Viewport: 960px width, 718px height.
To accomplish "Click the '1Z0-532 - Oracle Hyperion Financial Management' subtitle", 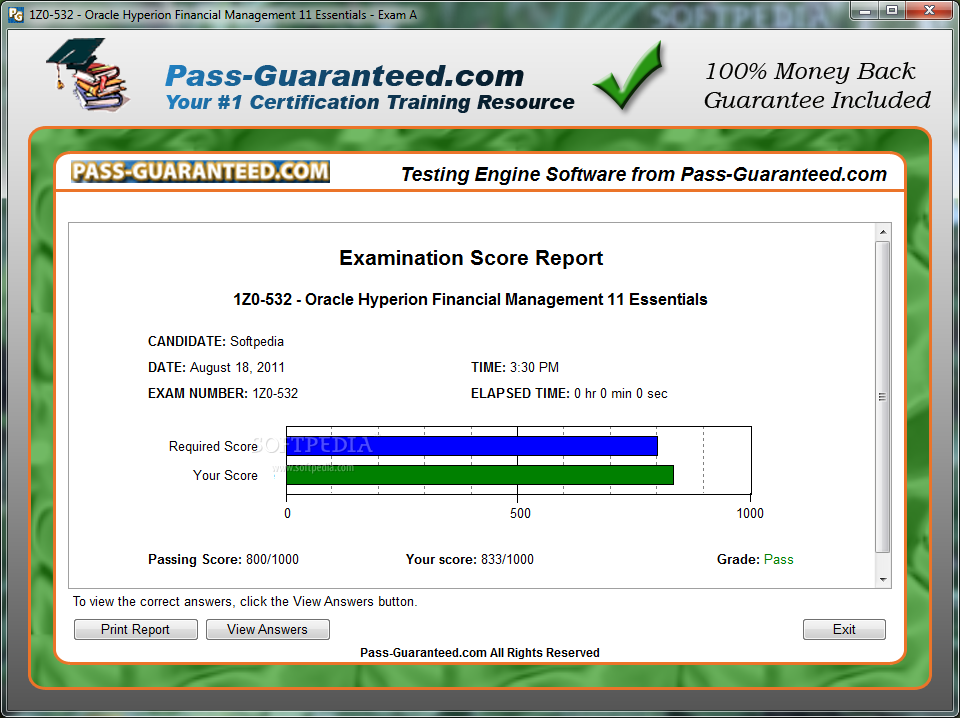I will click(x=470, y=299).
